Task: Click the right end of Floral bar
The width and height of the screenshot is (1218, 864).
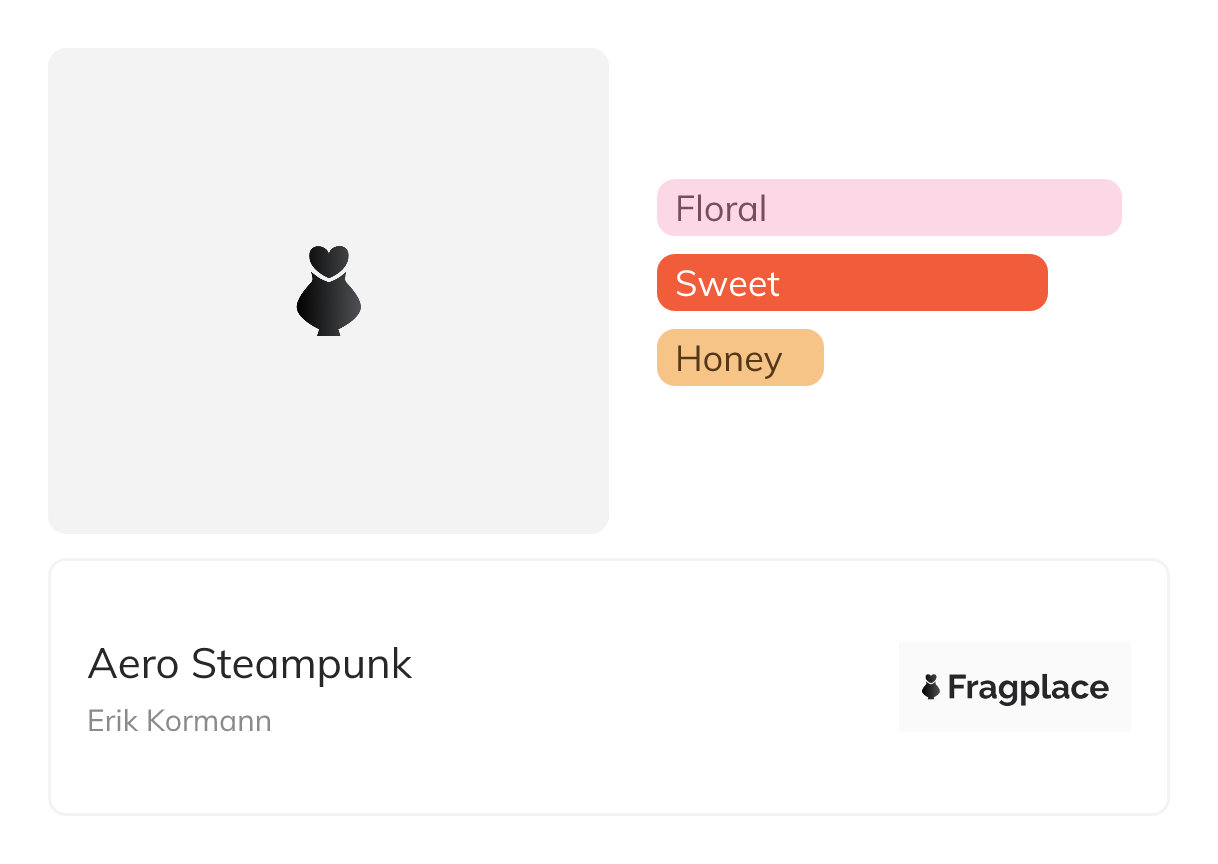Action: 1108,208
